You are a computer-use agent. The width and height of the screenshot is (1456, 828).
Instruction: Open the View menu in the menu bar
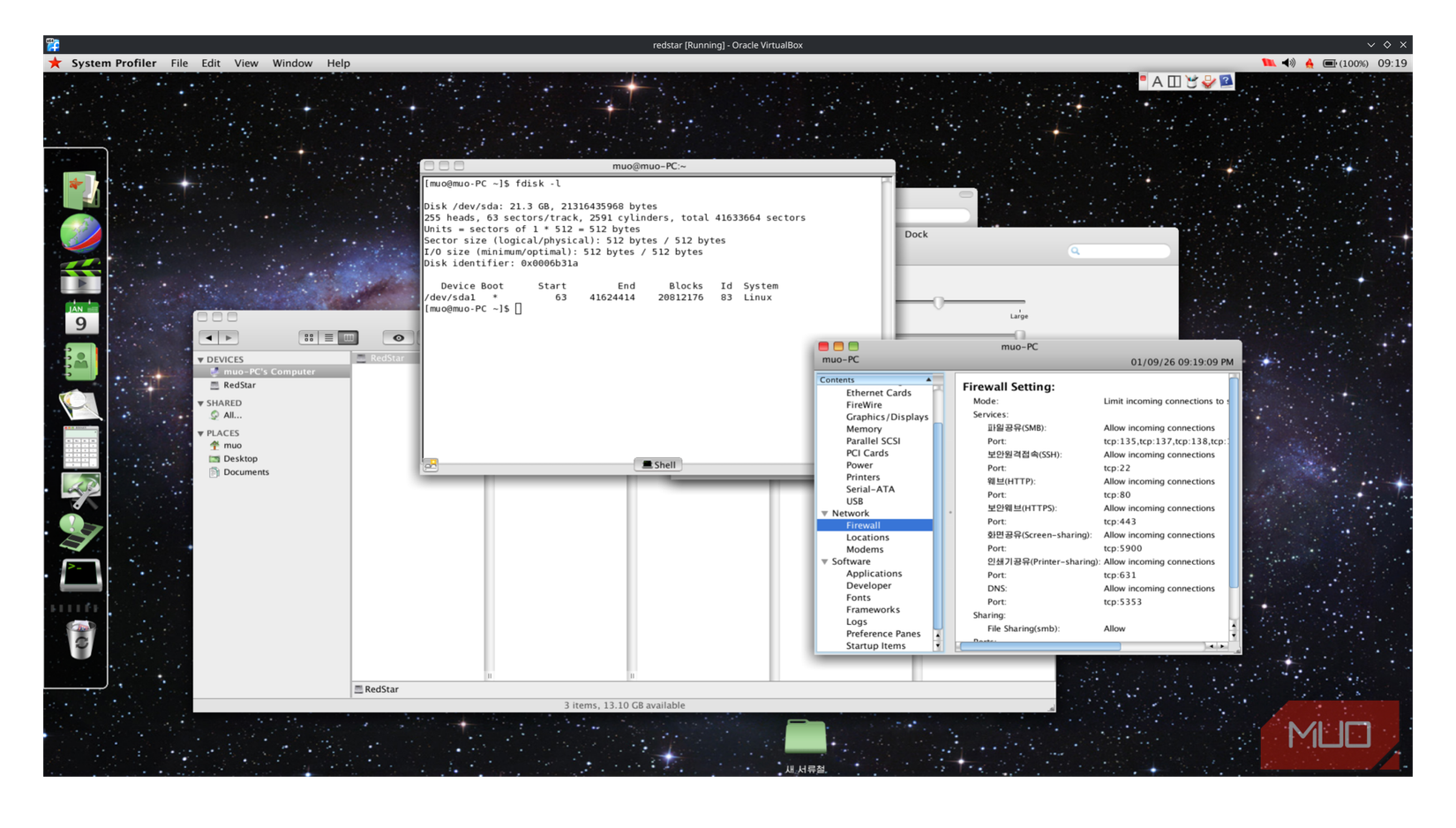pos(246,63)
